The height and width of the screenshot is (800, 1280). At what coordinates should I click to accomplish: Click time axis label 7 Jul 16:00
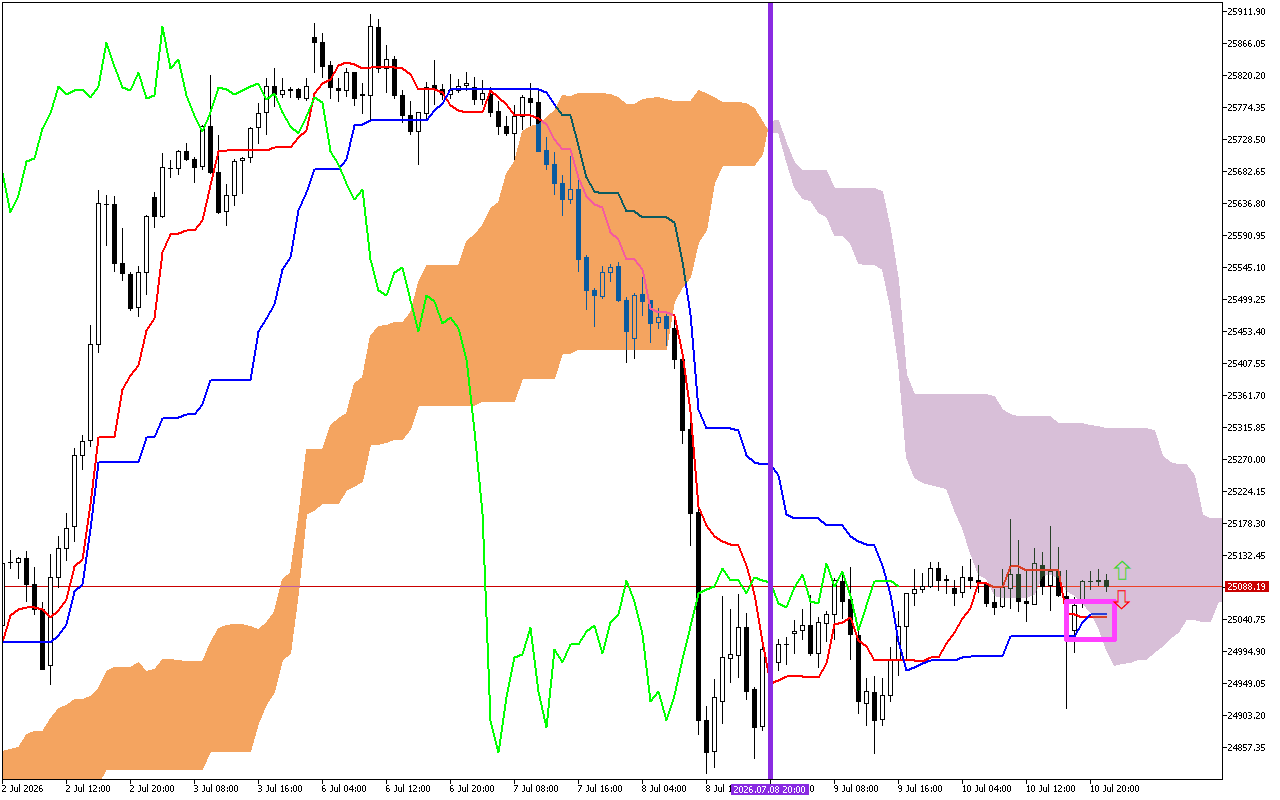click(x=600, y=788)
